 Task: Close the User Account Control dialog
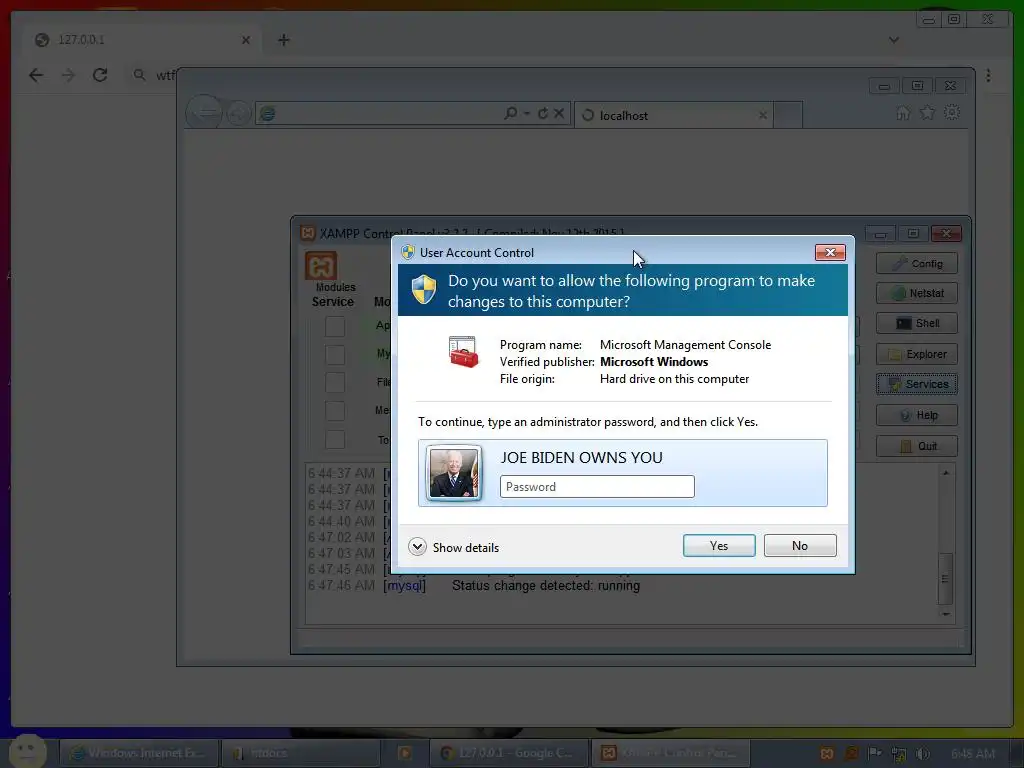(x=830, y=252)
